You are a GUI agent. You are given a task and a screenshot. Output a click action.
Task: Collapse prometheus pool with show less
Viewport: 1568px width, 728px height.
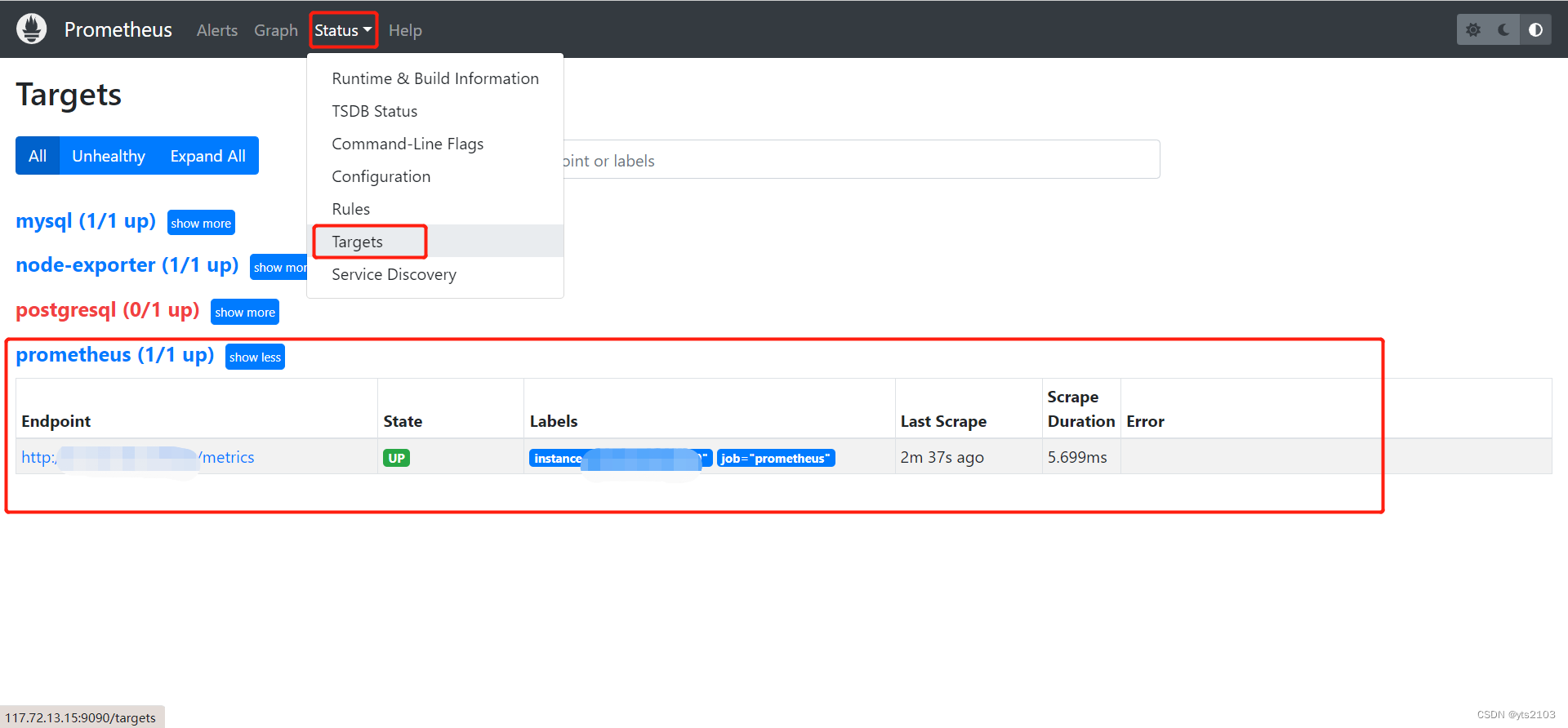point(255,357)
